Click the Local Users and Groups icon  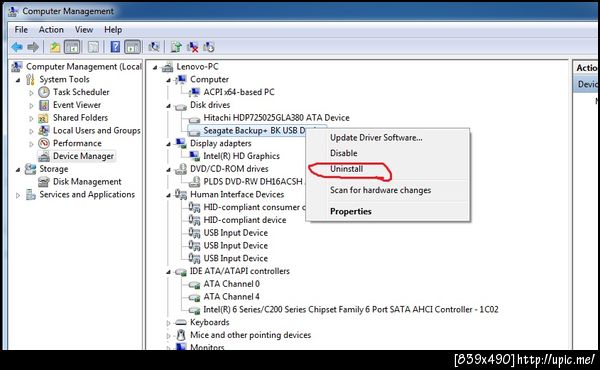44,130
